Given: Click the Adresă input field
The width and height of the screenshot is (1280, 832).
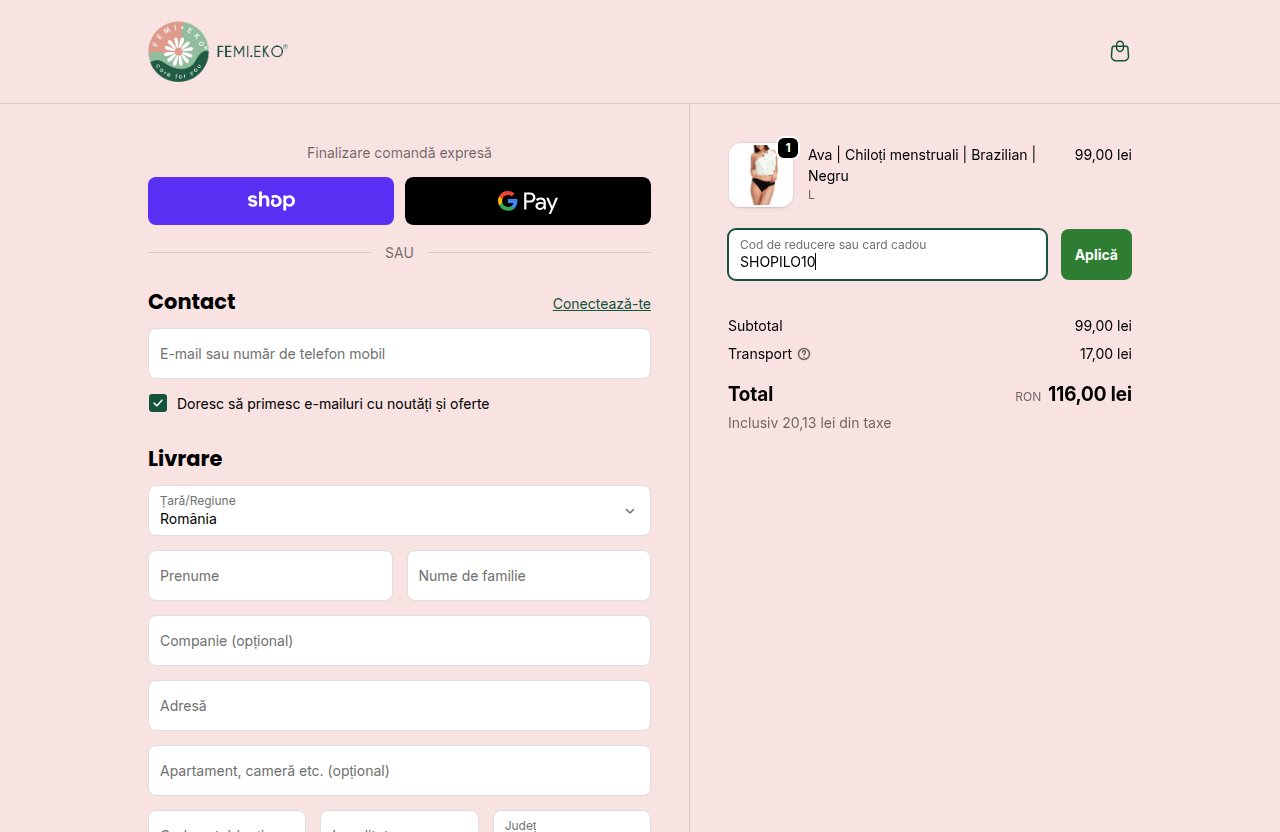Looking at the screenshot, I should click(399, 706).
